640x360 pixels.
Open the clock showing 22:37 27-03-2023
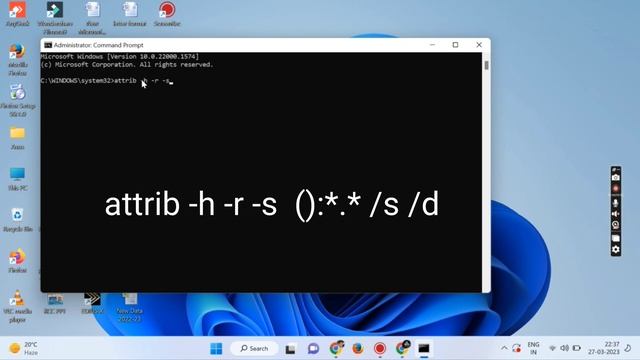[604, 348]
